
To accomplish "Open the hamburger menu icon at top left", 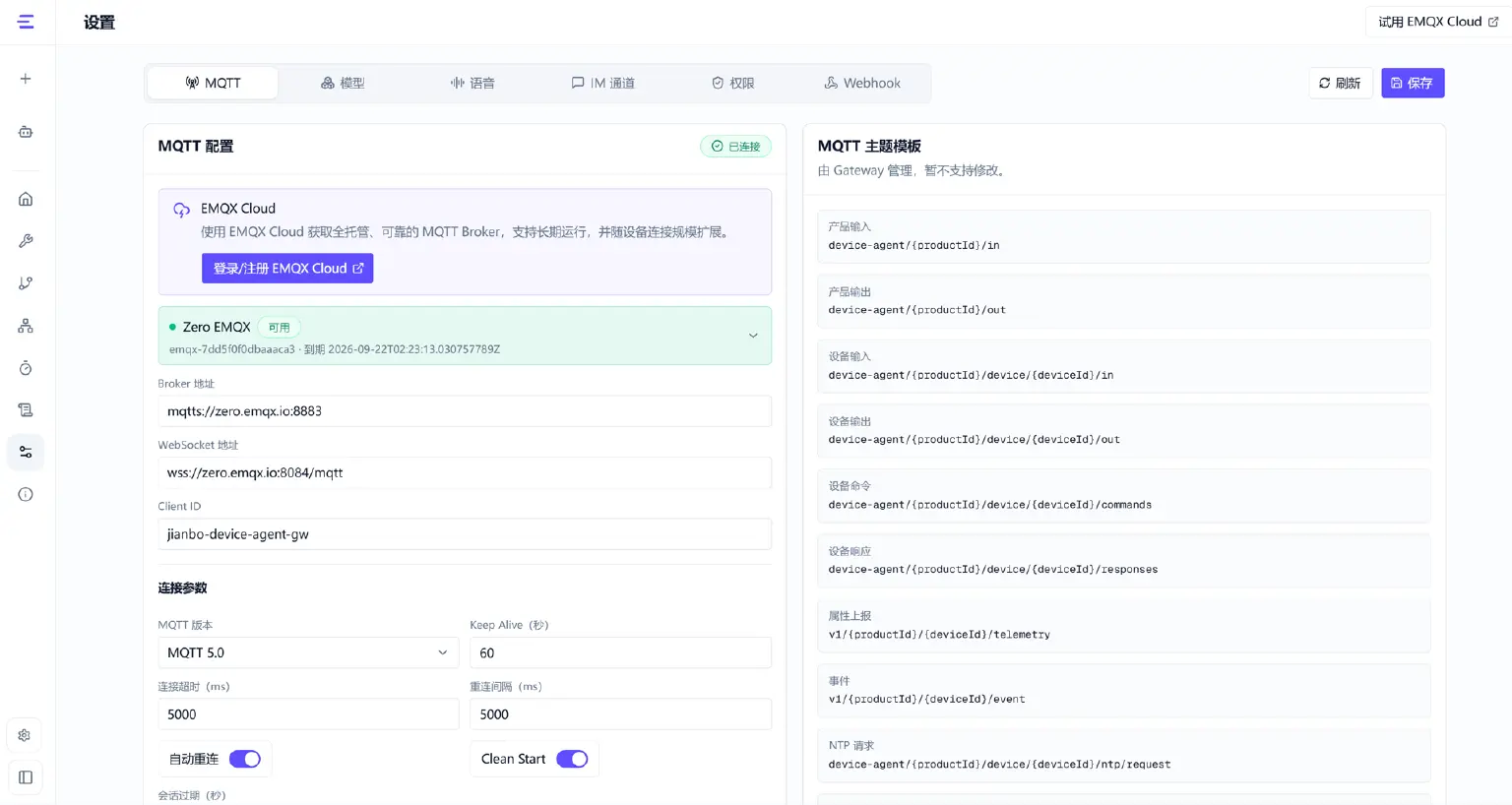I will pos(26,22).
